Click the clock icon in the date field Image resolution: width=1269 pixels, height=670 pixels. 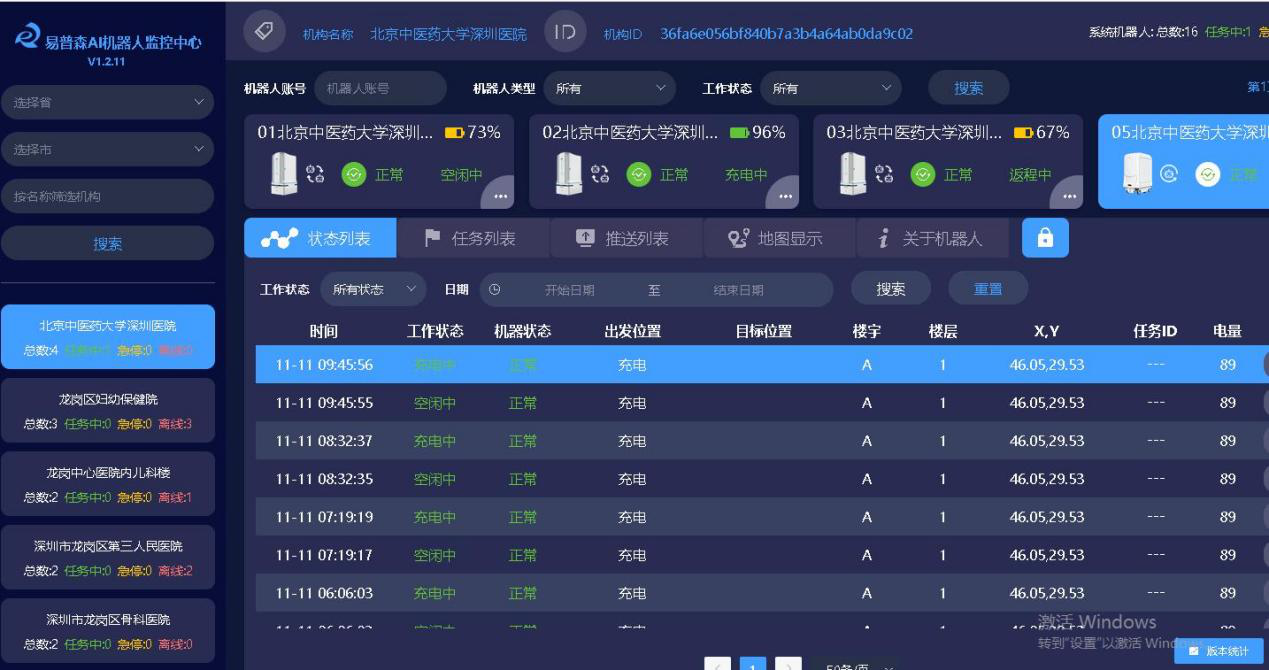(494, 289)
